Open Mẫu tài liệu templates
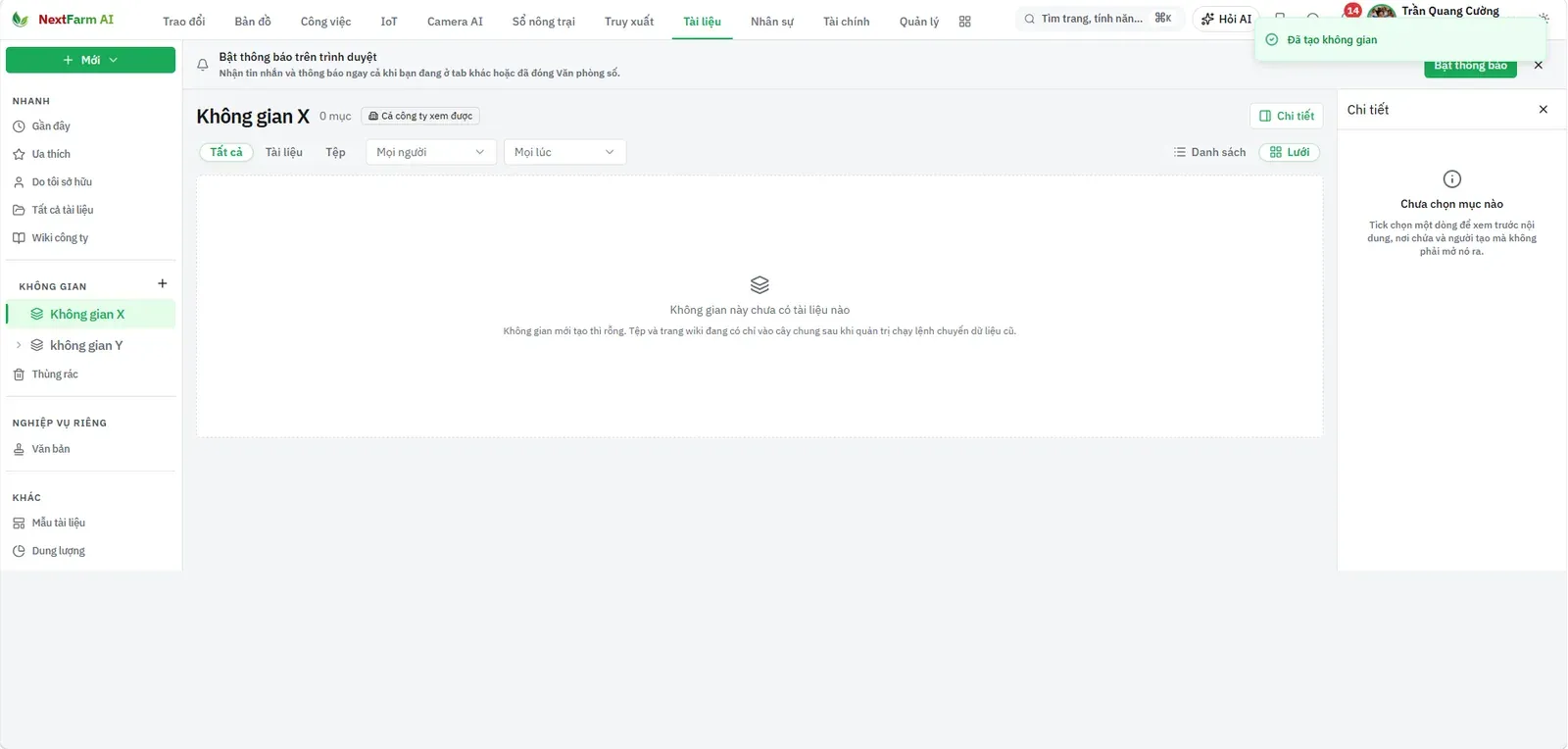The width and height of the screenshot is (1568, 749). (x=90, y=524)
